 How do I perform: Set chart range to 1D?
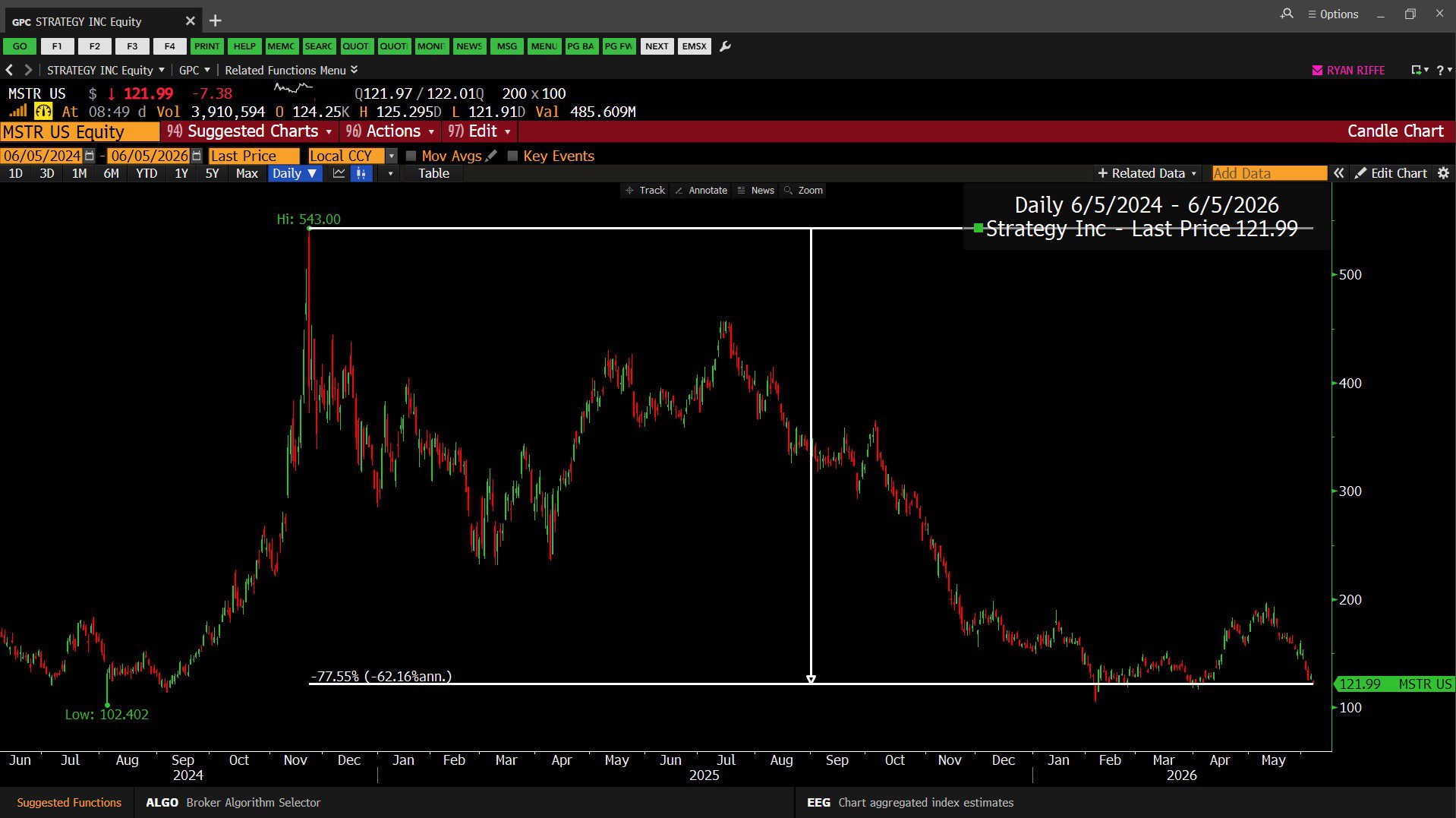[x=15, y=173]
